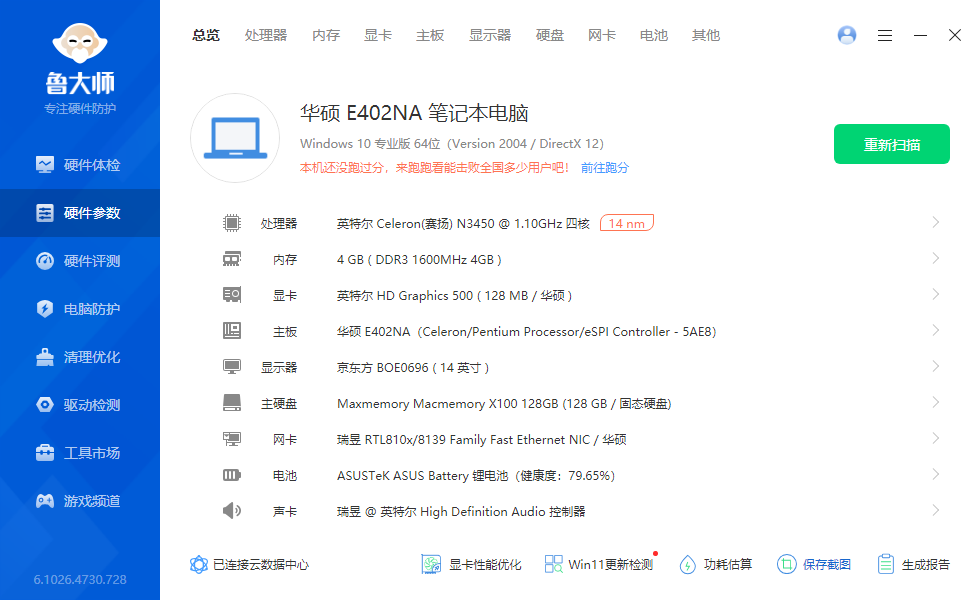Screen dimensions: 980x600
Task: Click 保存截图 to save screenshot
Action: (814, 565)
